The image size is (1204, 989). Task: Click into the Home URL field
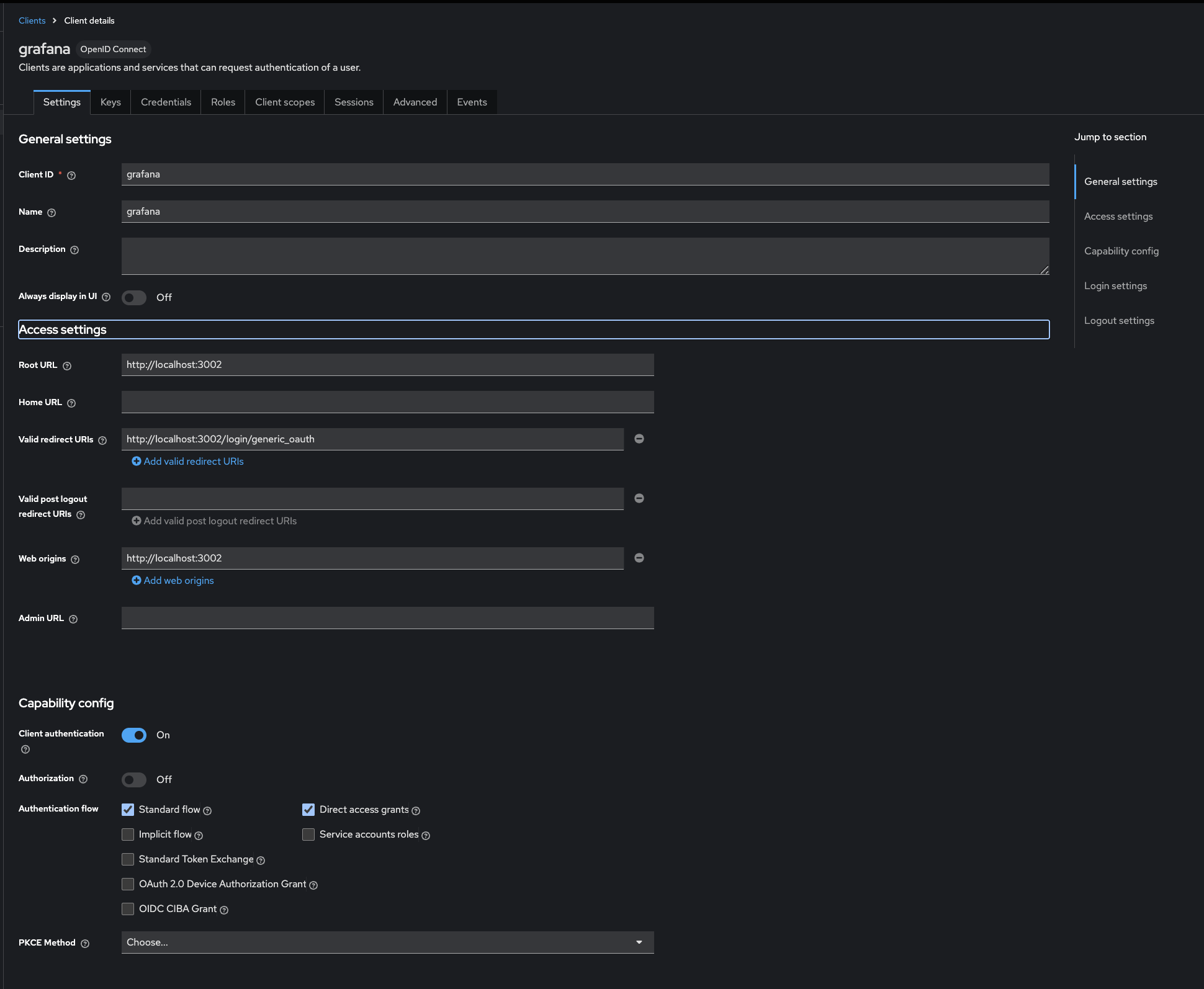387,402
